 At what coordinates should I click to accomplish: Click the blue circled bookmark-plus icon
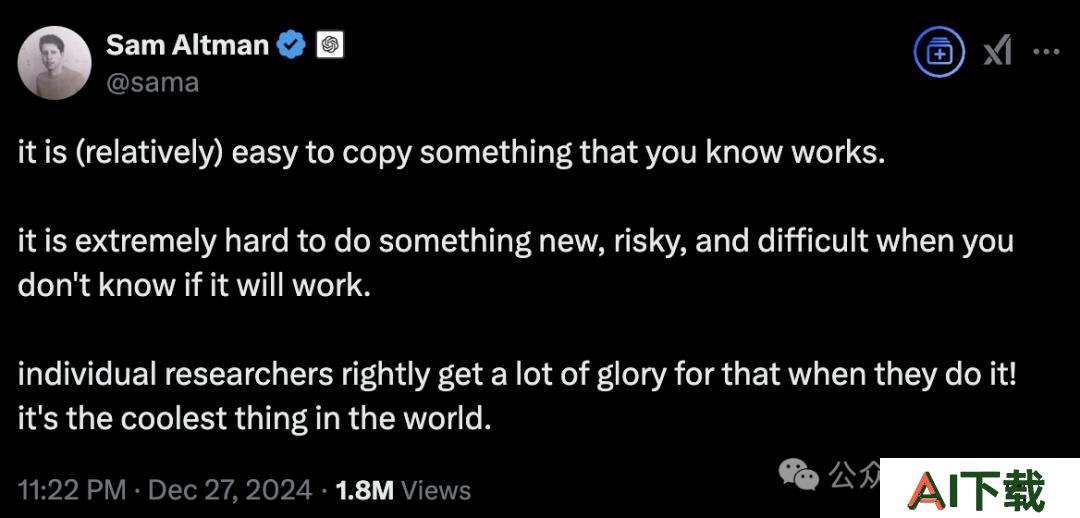(x=939, y=52)
